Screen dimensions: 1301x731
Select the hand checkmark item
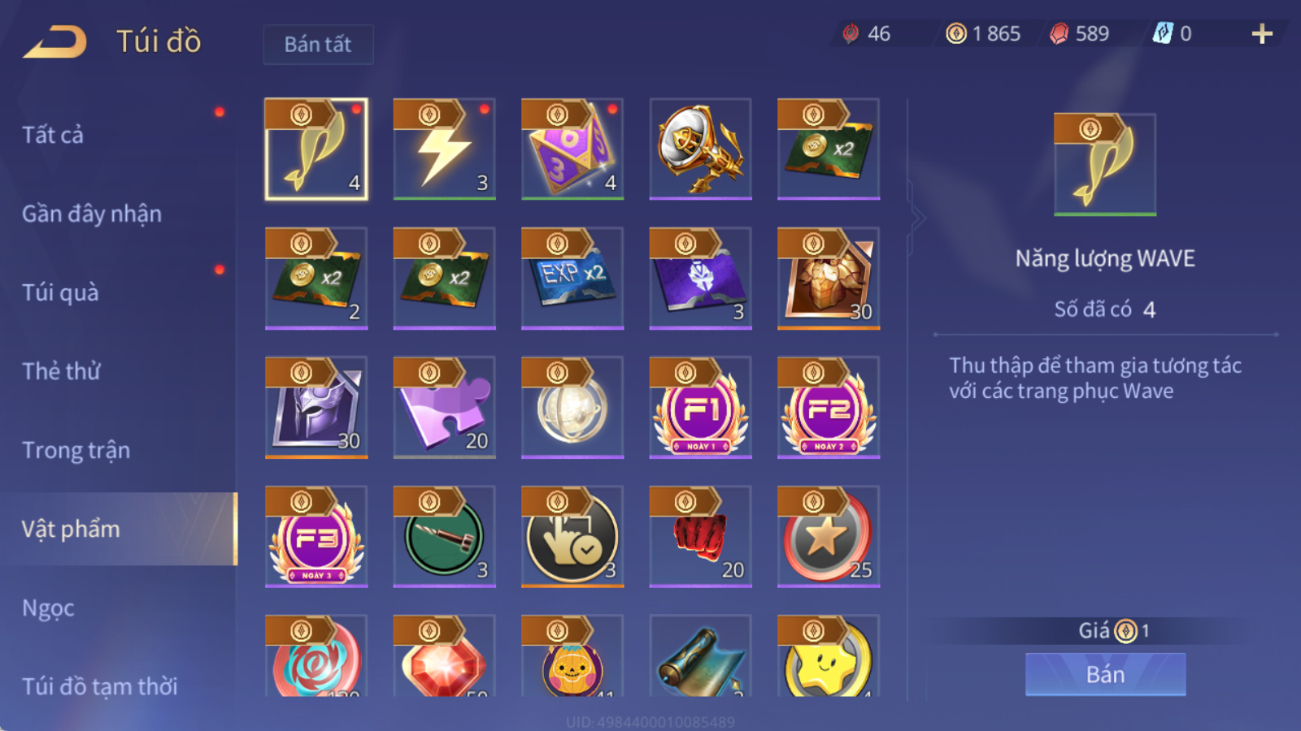click(x=572, y=536)
